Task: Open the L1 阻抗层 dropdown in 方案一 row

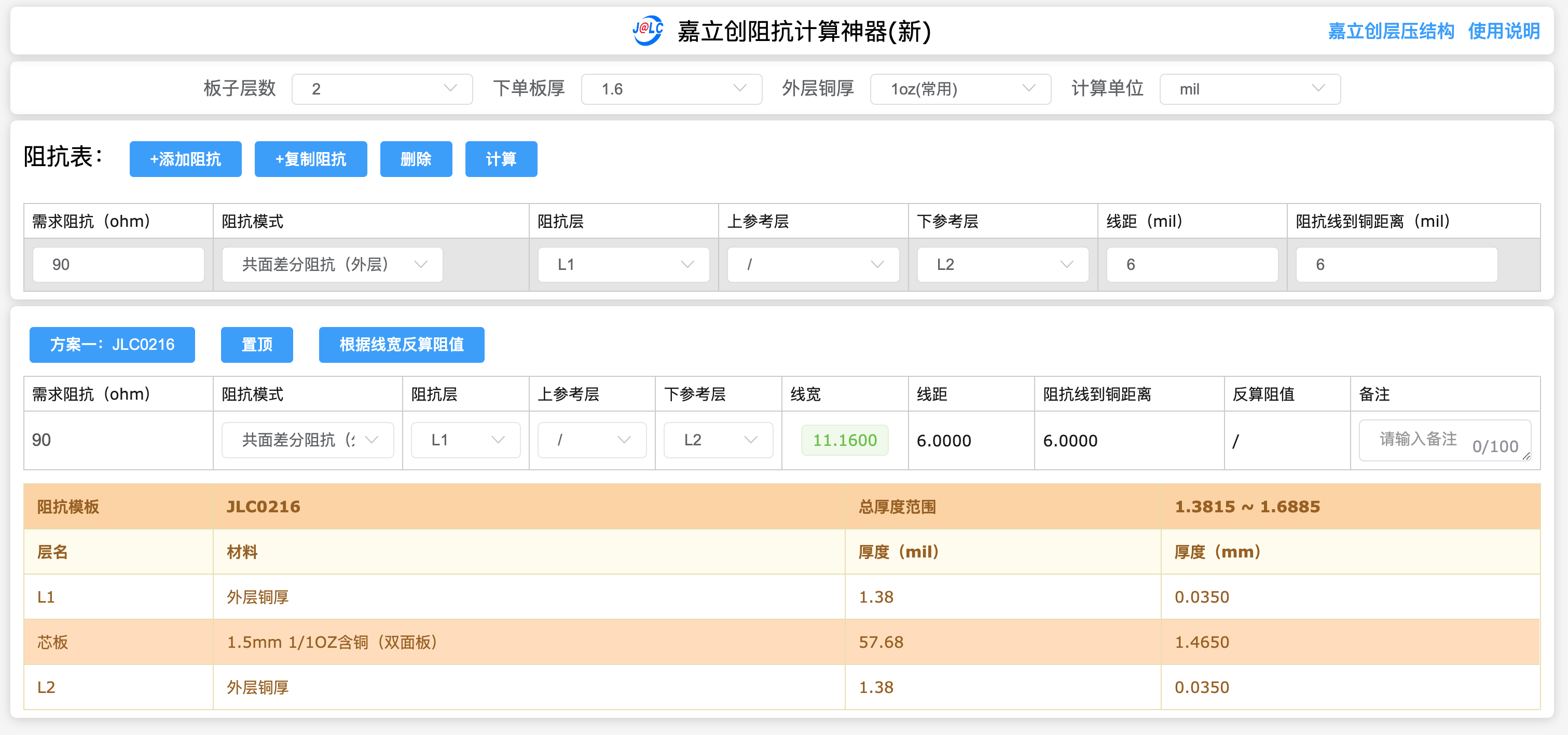Action: 465,440
